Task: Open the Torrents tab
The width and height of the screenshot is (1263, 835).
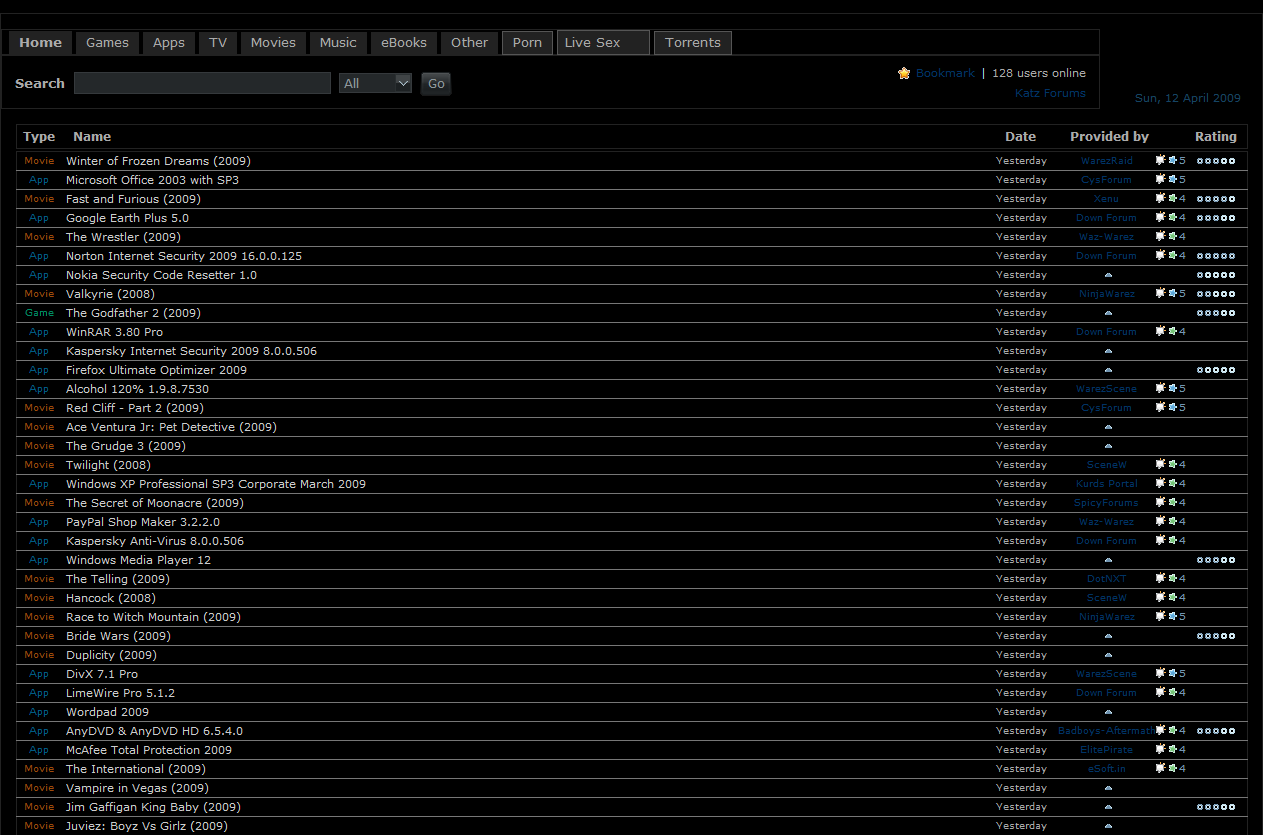Action: pyautogui.click(x=693, y=42)
